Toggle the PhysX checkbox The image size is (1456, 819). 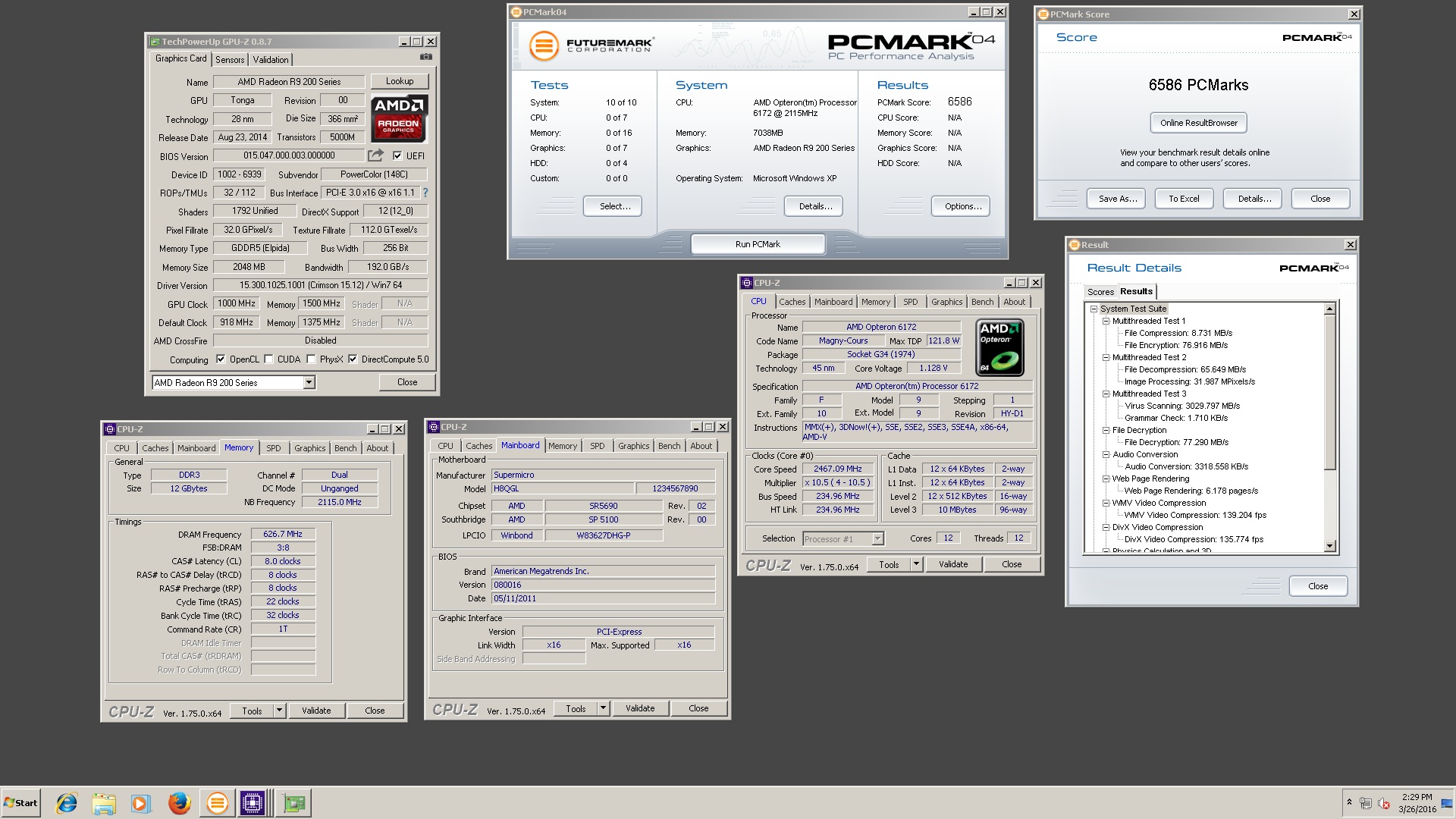click(311, 359)
